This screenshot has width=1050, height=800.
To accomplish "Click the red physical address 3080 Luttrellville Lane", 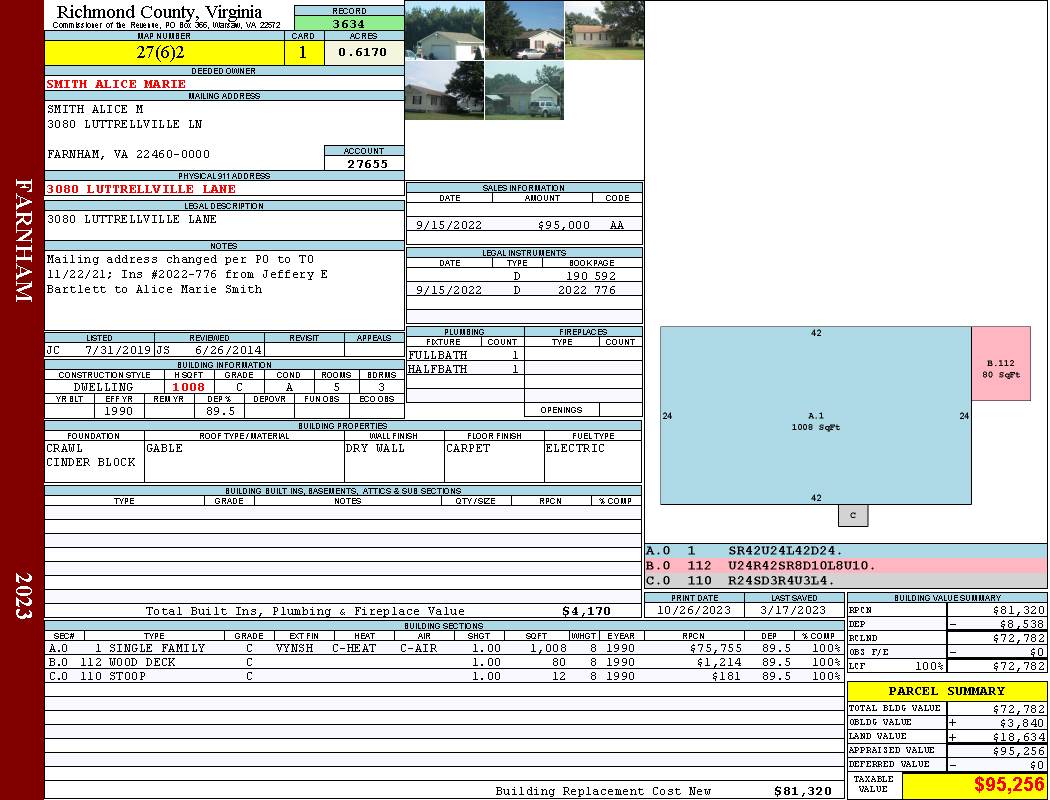I will 142,189.
